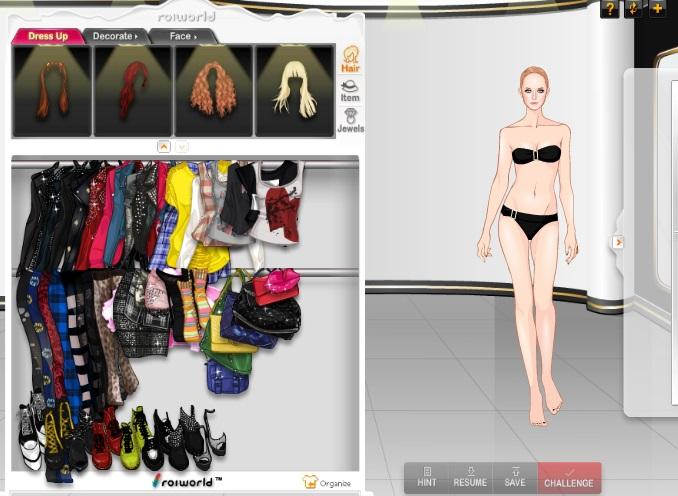Click the HINT button
Image resolution: width=678 pixels, height=496 pixels.
point(426,477)
